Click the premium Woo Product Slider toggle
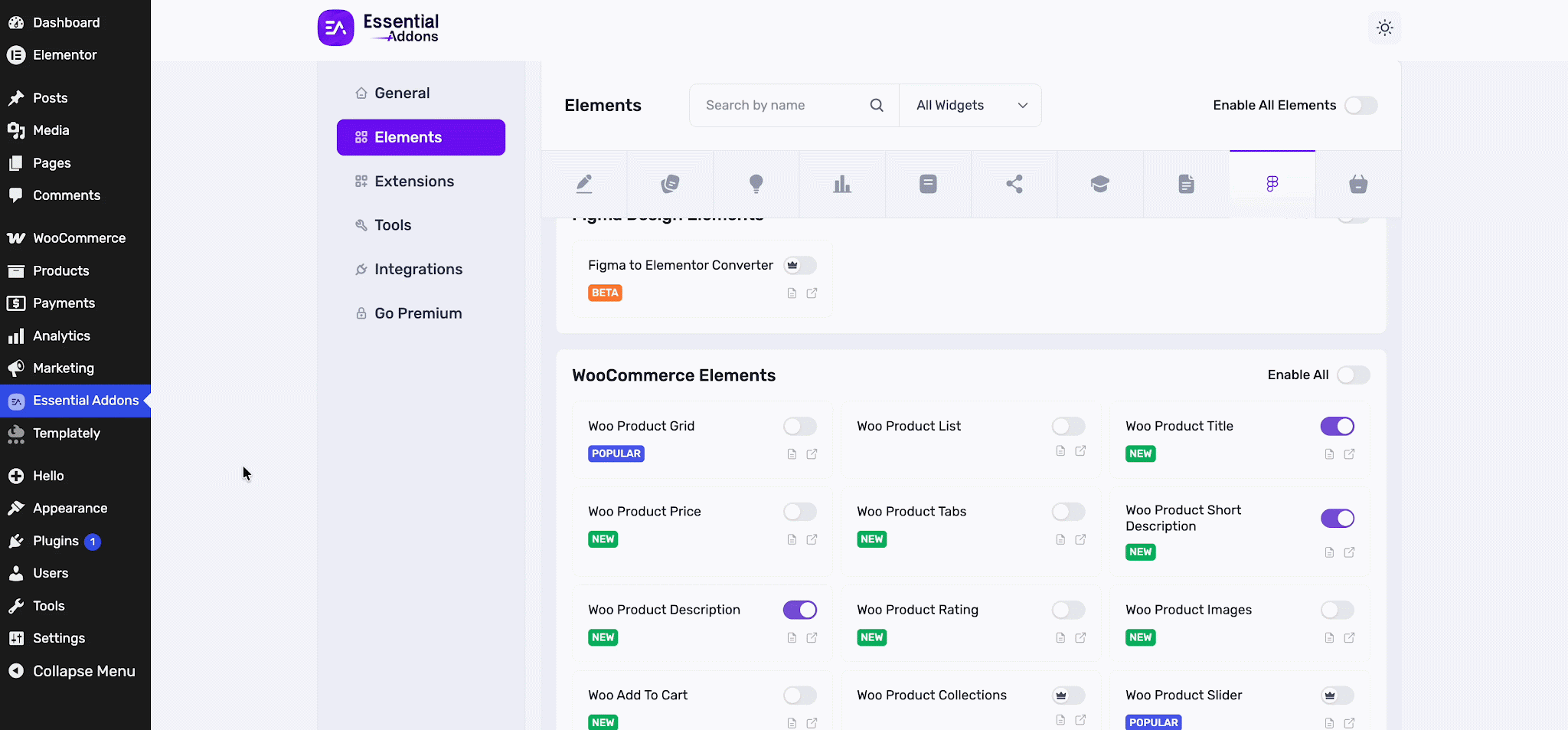1568x730 pixels. (x=1338, y=696)
